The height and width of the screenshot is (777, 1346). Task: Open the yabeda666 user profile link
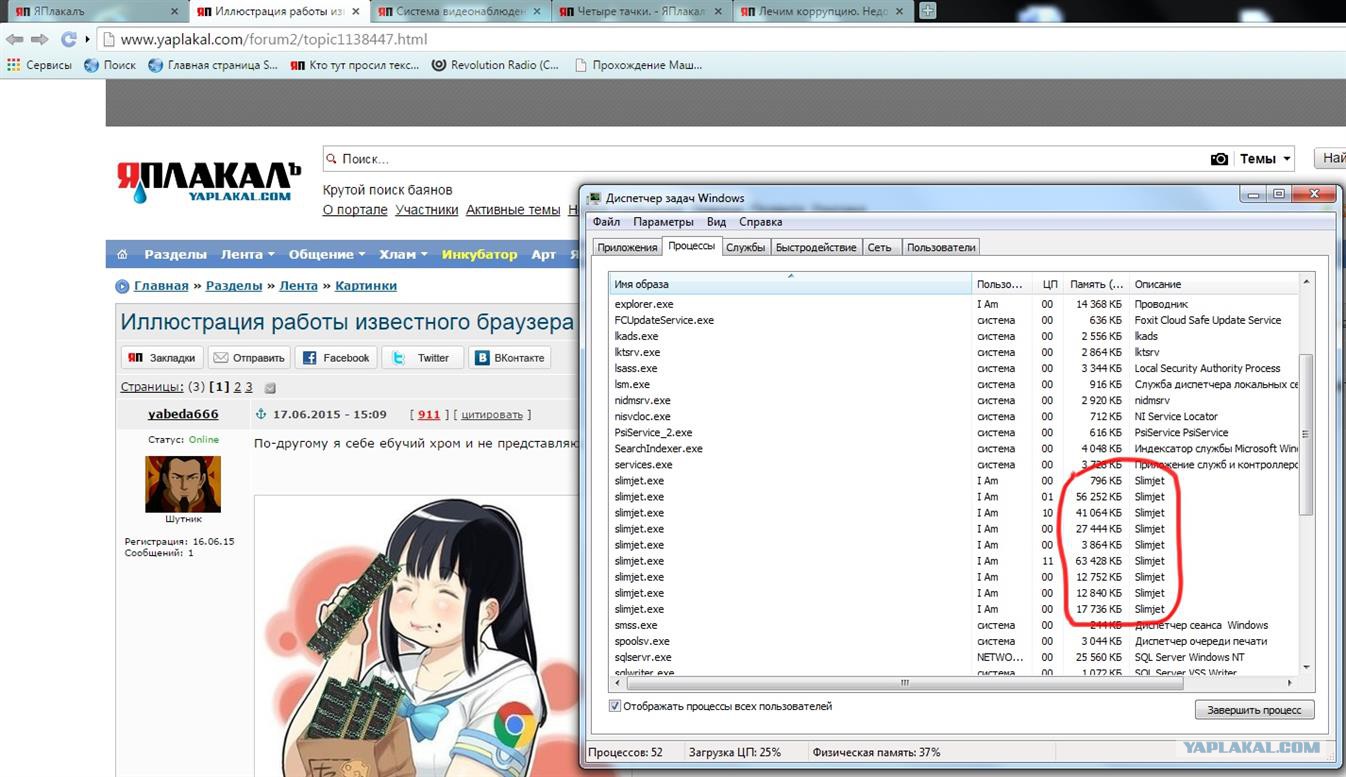[x=183, y=414]
